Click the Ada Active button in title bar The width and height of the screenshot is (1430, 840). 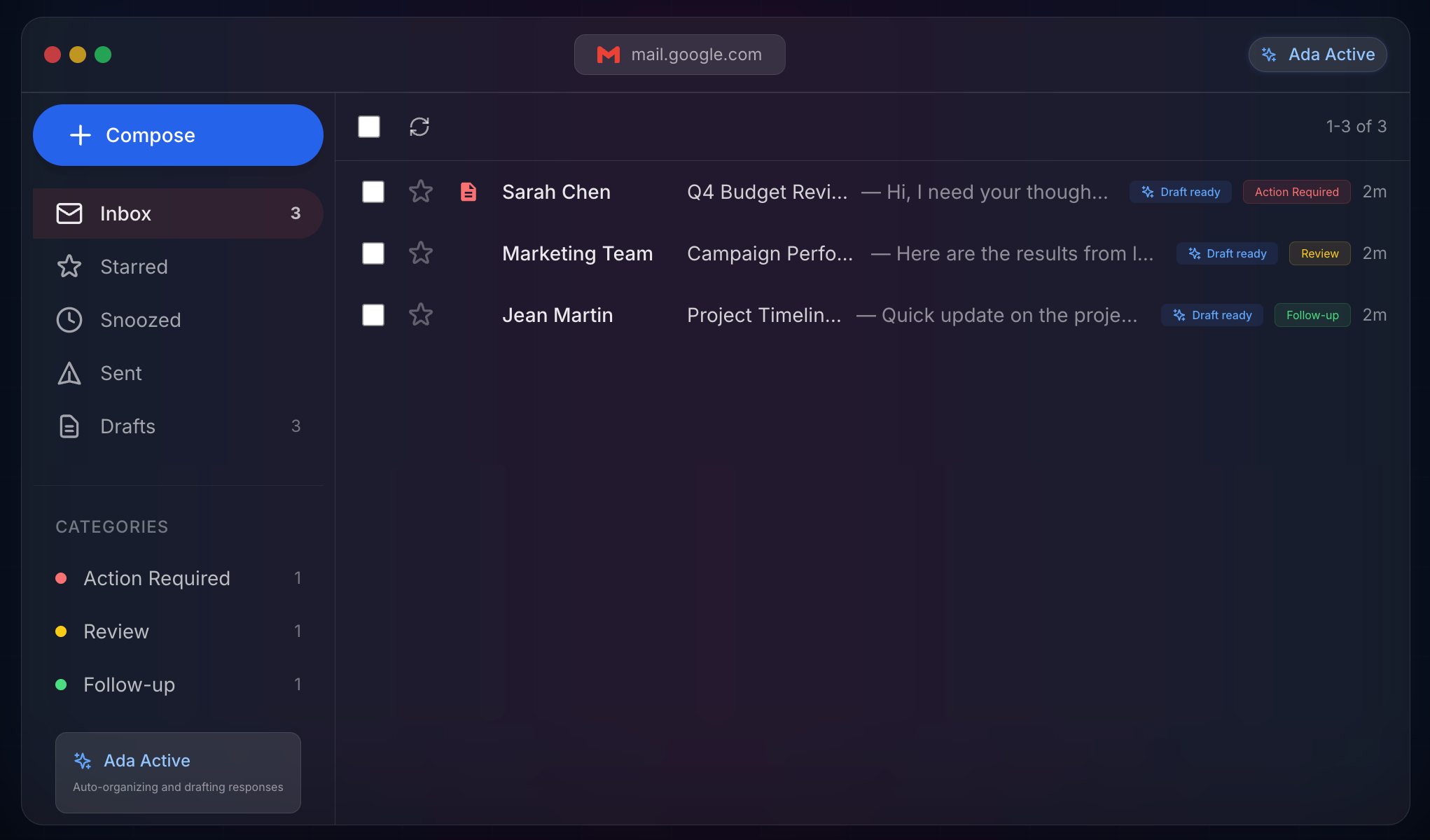1317,55
